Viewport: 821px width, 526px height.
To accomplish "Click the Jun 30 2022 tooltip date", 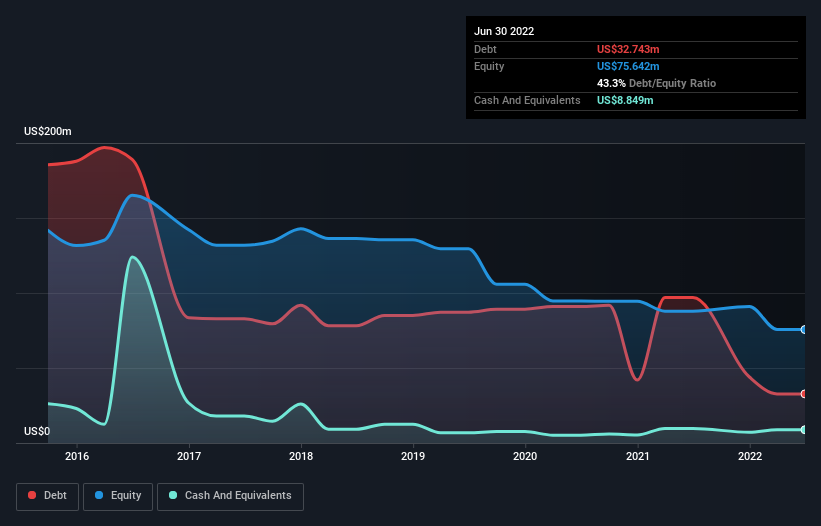I will click(x=504, y=31).
